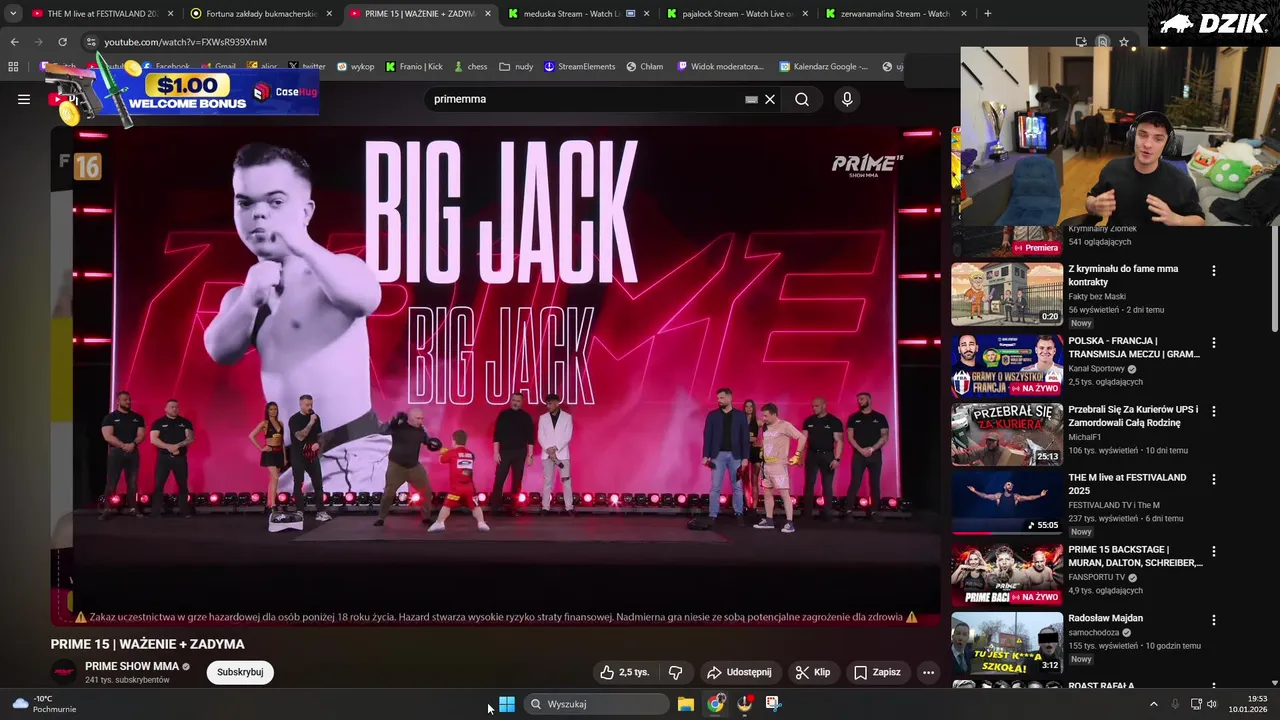Save video with Zapisz button

point(877,672)
